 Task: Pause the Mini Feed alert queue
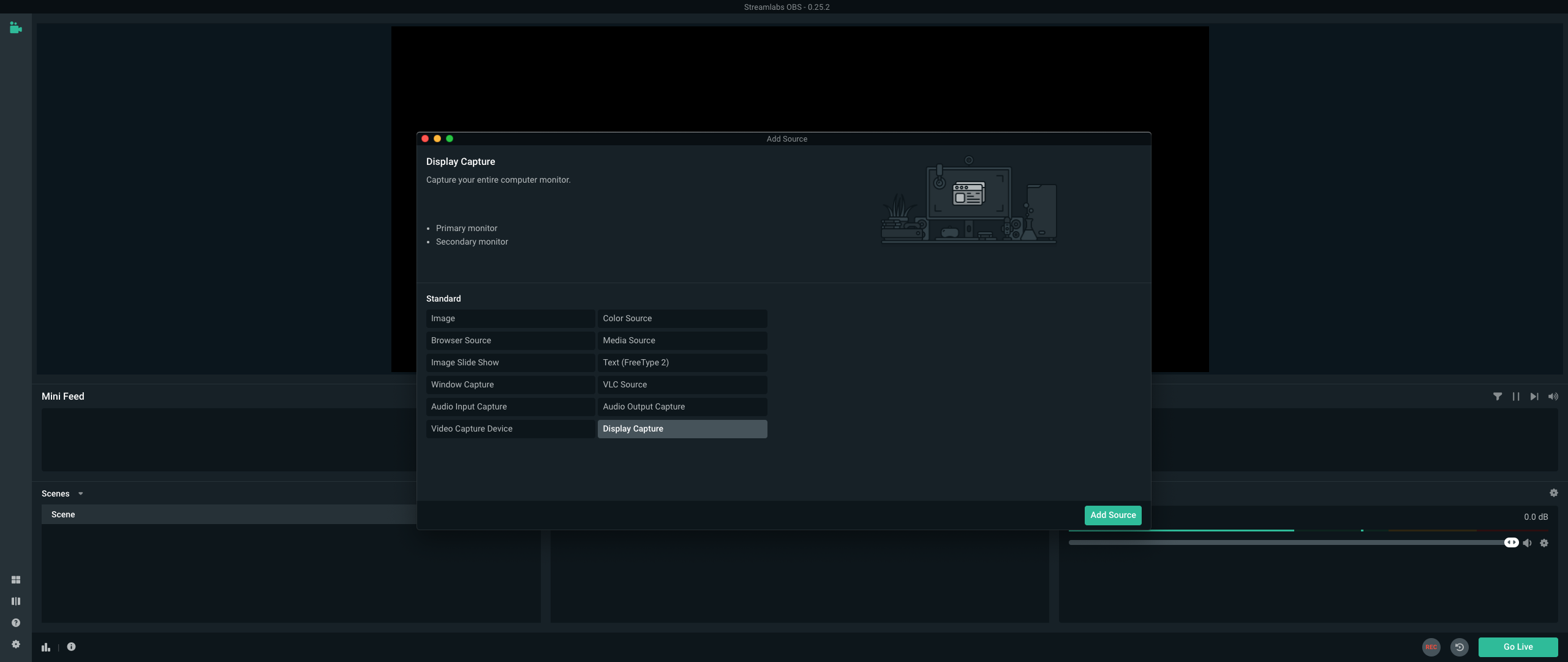(1516, 397)
